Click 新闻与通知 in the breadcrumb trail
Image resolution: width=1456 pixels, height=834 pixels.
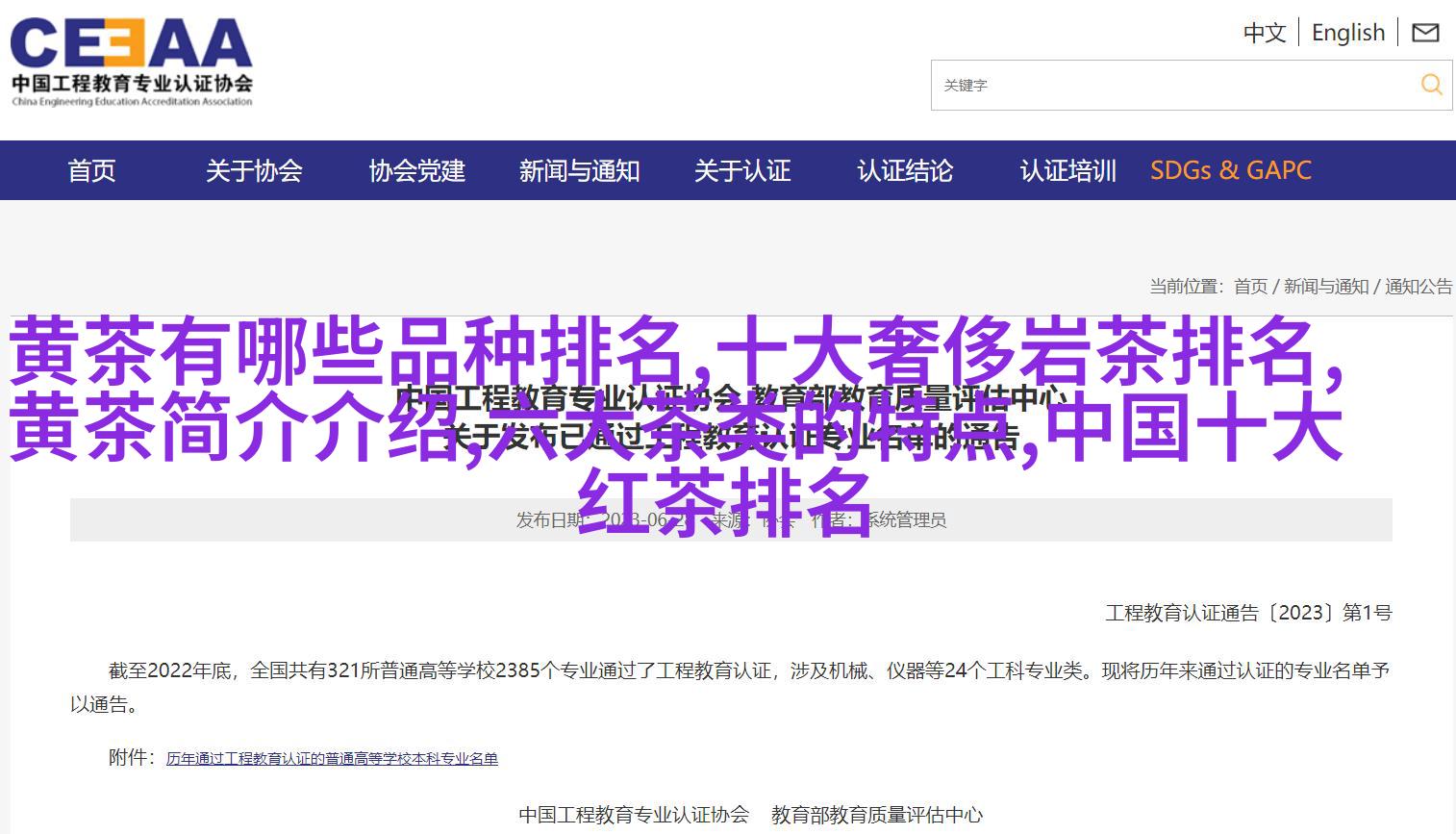pyautogui.click(x=1325, y=287)
